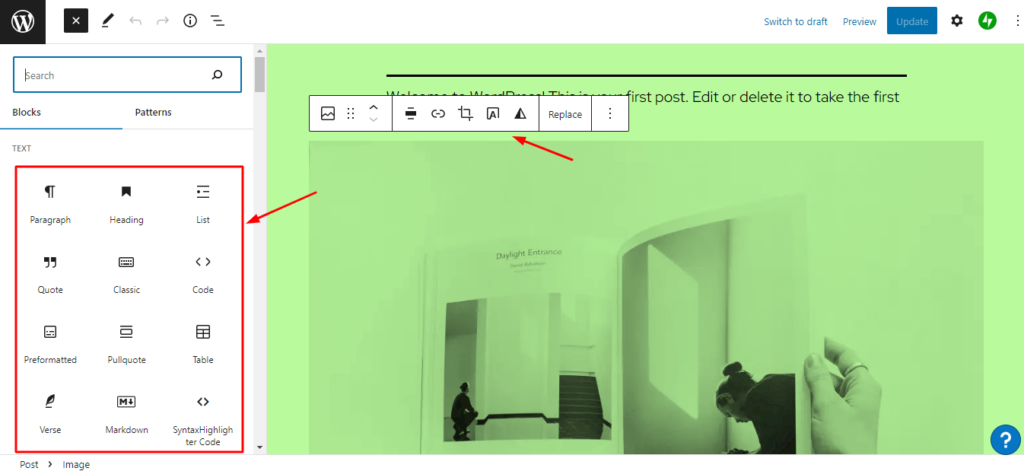Insert a Table block
Viewport: 1024px width, 471px height.
click(x=203, y=344)
